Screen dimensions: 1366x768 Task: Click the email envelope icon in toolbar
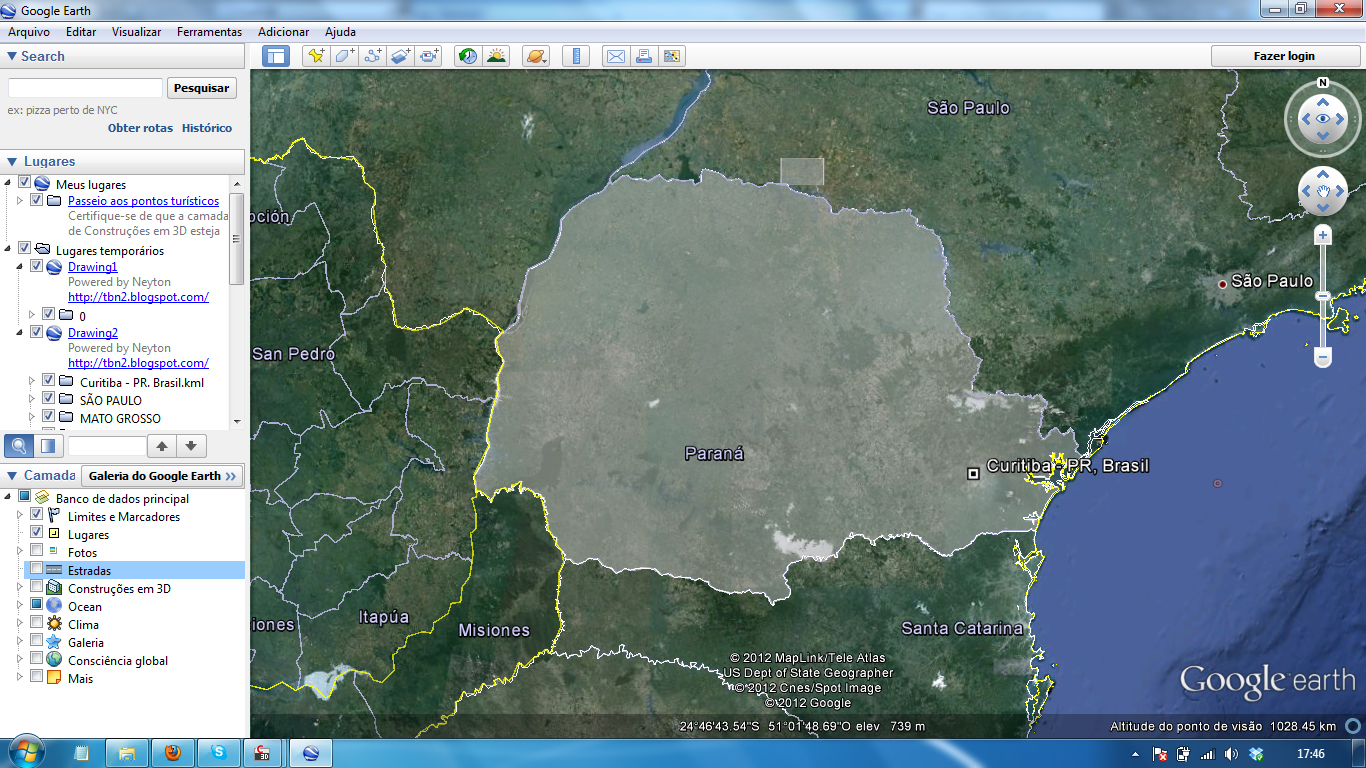[616, 56]
